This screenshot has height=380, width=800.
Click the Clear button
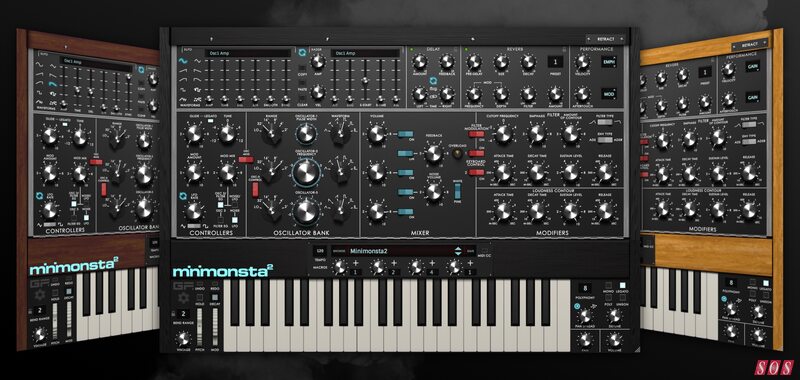pyautogui.click(x=303, y=99)
